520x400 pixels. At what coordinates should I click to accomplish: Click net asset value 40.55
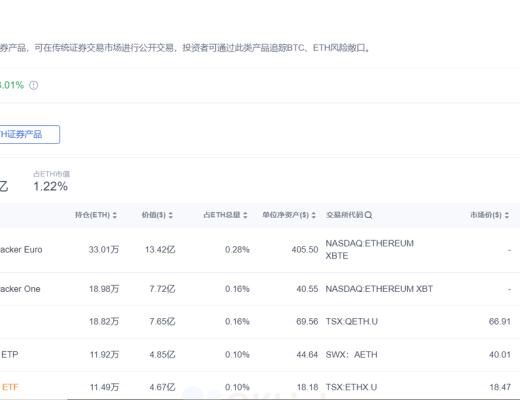coord(307,289)
